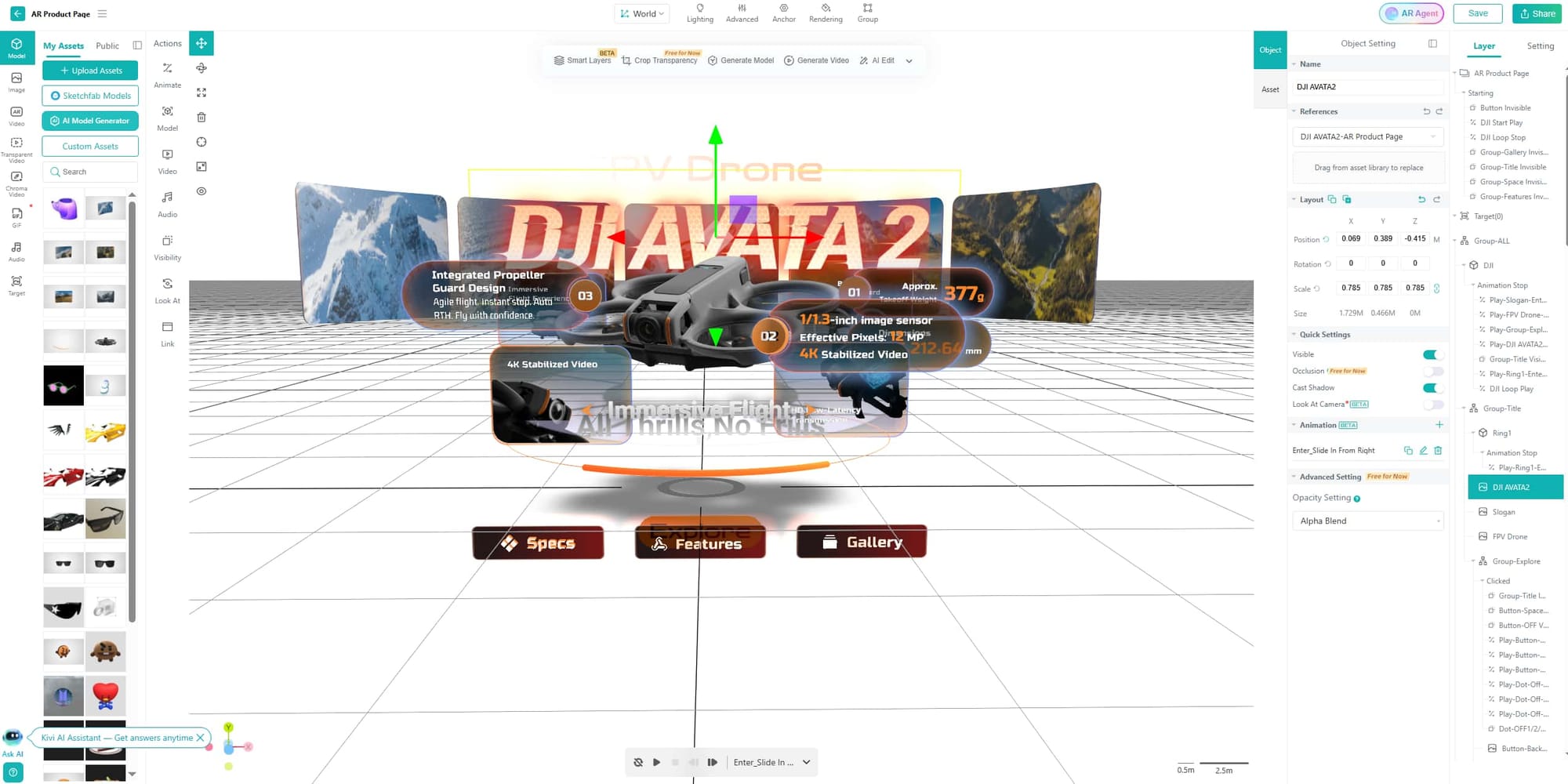Select the Transparent Video asset type
This screenshot has width=1568, height=784.
point(16,149)
